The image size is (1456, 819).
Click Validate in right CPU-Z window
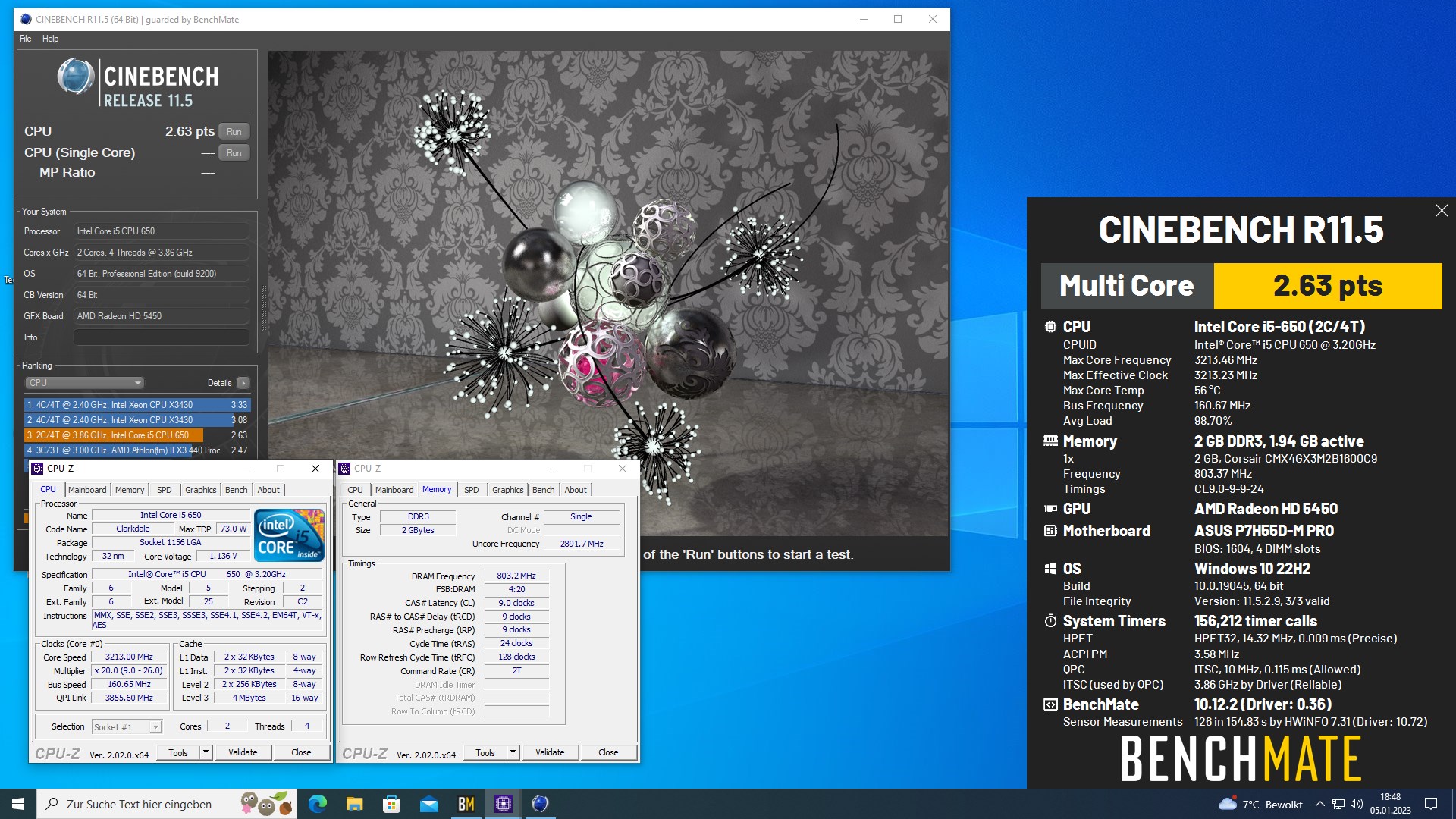(x=551, y=752)
